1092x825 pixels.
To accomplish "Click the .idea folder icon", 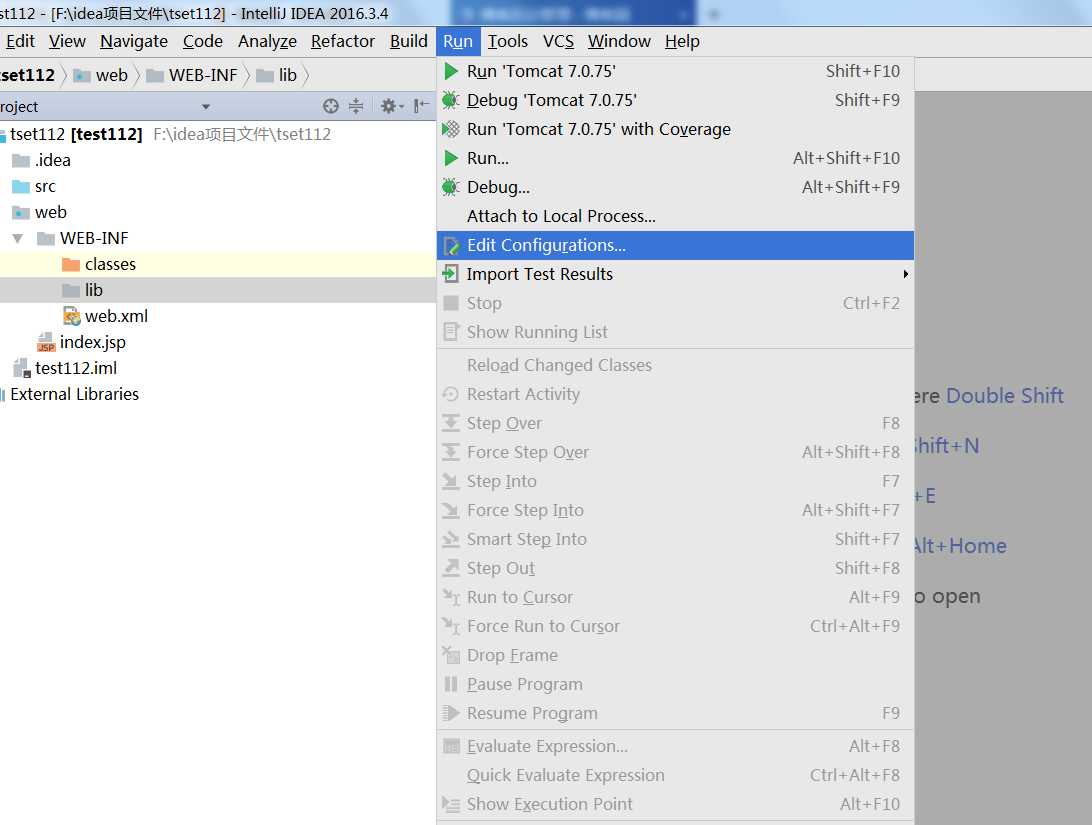I will click(x=21, y=161).
